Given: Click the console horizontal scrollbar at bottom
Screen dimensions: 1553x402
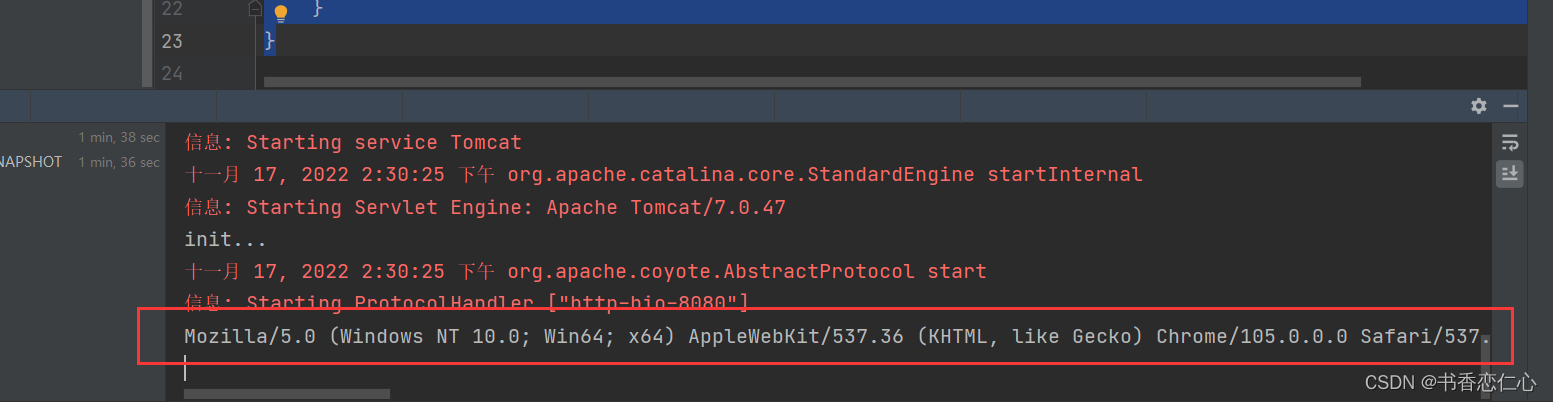Looking at the screenshot, I should pos(287,394).
